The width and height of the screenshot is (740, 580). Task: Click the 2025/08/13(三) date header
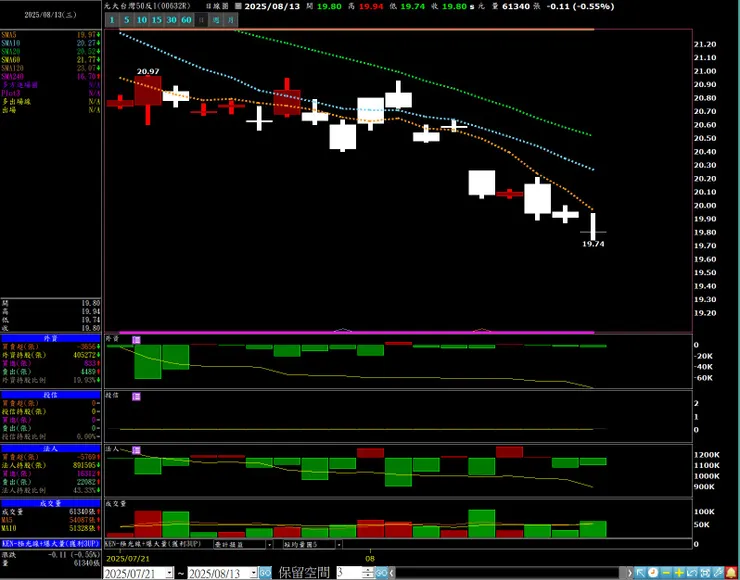[50, 15]
